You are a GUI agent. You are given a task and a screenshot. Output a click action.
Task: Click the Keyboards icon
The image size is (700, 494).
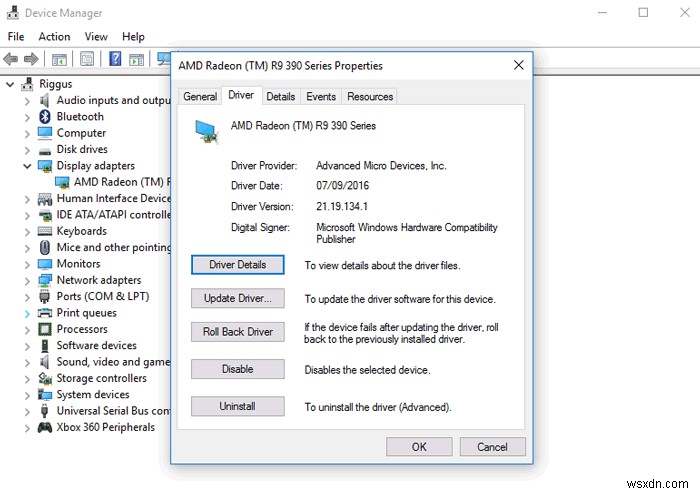[x=45, y=231]
